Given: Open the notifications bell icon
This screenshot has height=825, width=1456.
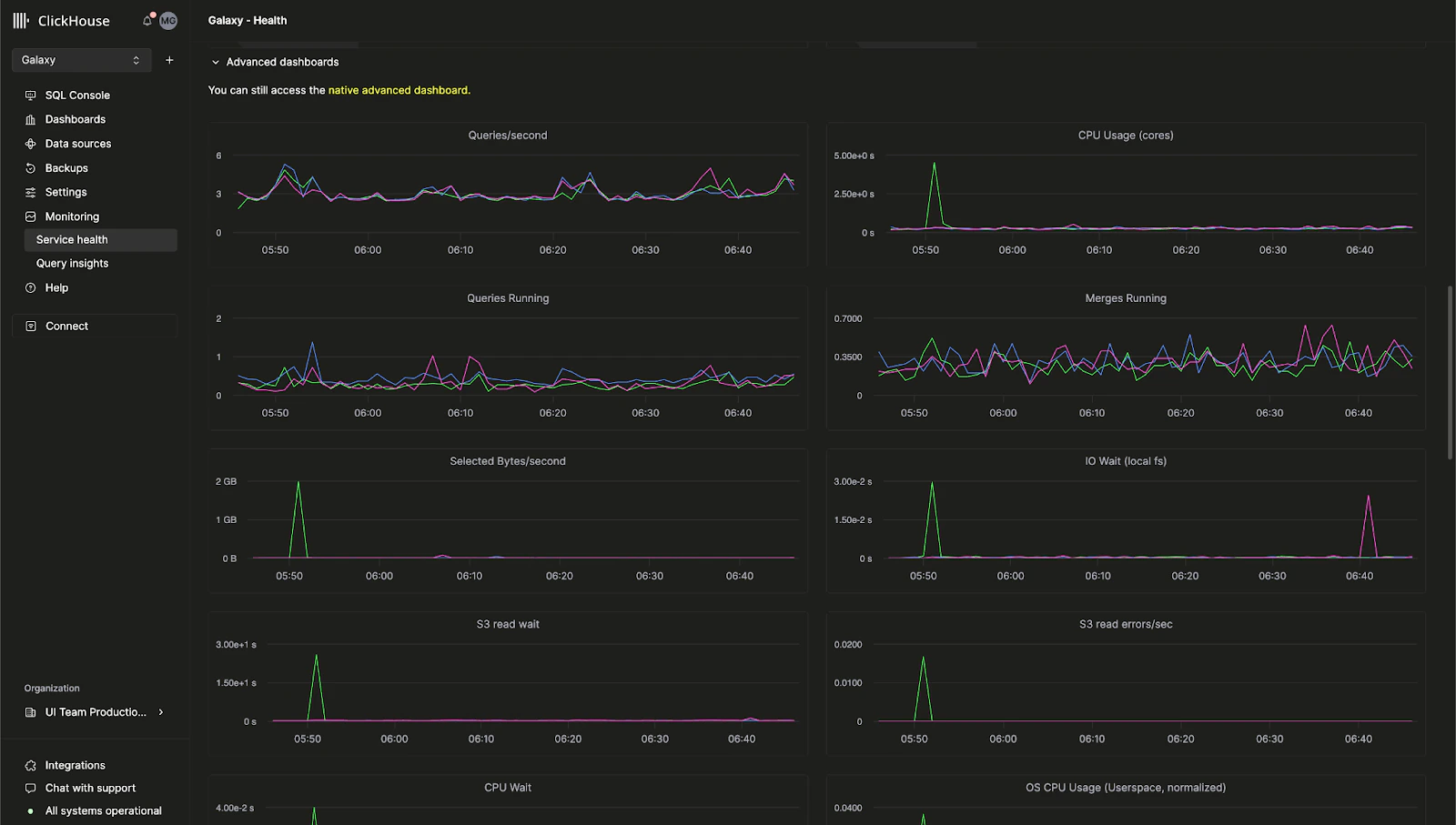Looking at the screenshot, I should 147,20.
